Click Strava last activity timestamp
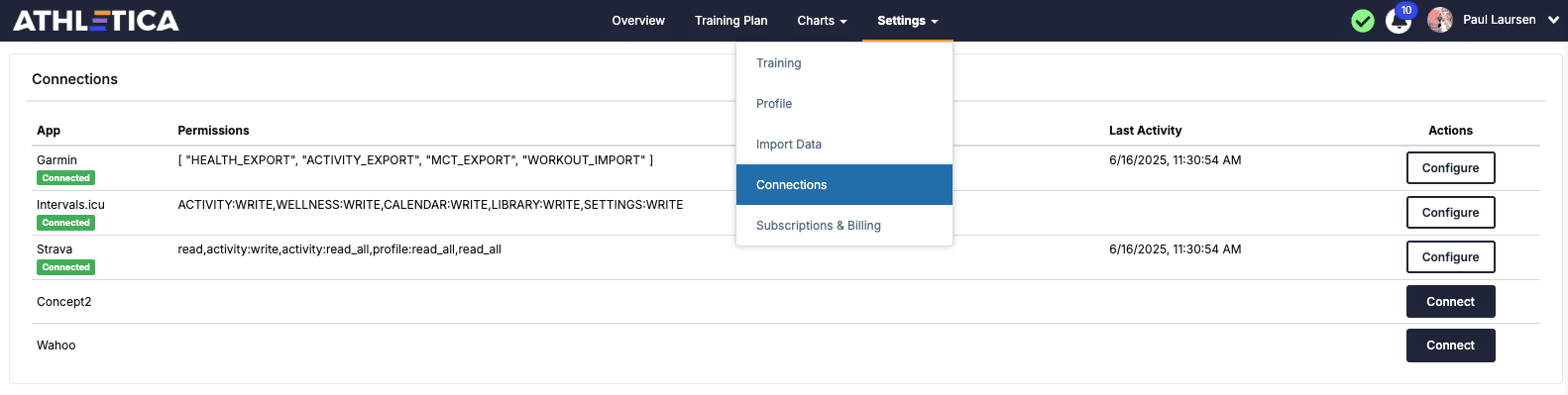 (x=1175, y=249)
